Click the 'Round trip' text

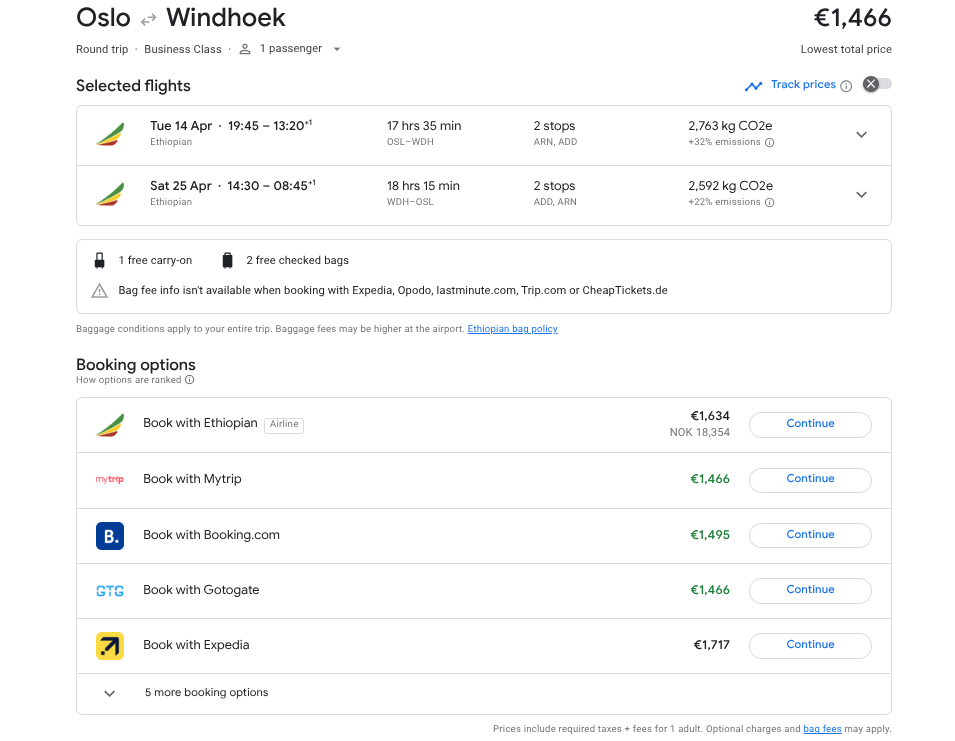(x=102, y=49)
